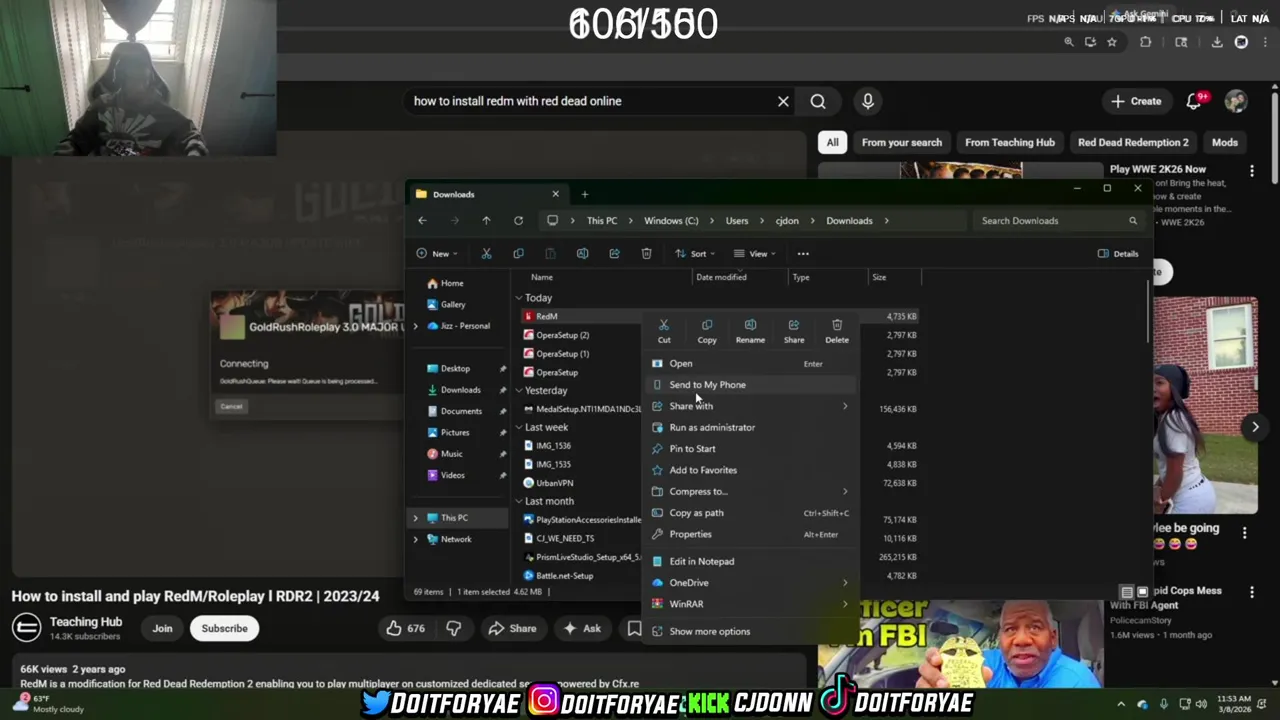Select the Battle.net-Setup file
1280x720 pixels.
coord(565,576)
